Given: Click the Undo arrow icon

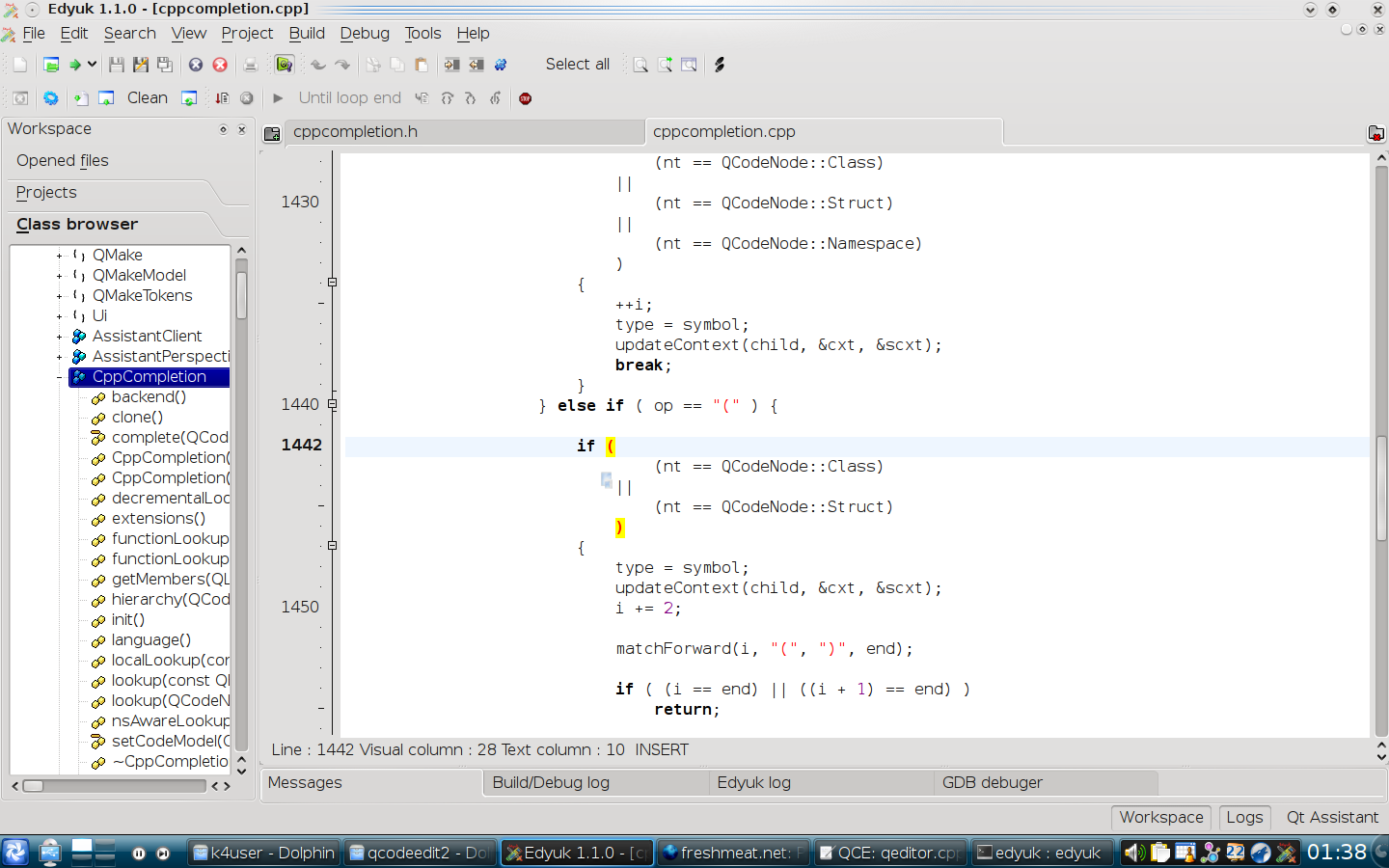Looking at the screenshot, I should (318, 65).
